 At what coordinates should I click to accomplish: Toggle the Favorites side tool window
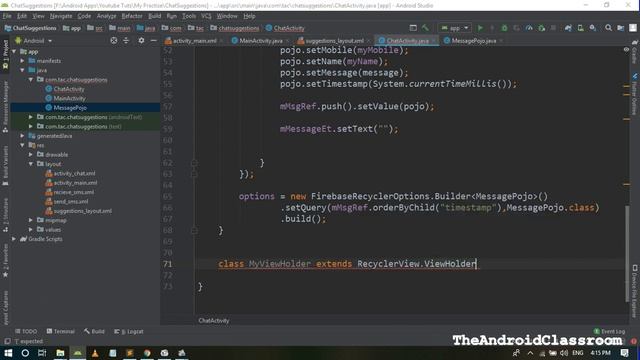(5, 261)
